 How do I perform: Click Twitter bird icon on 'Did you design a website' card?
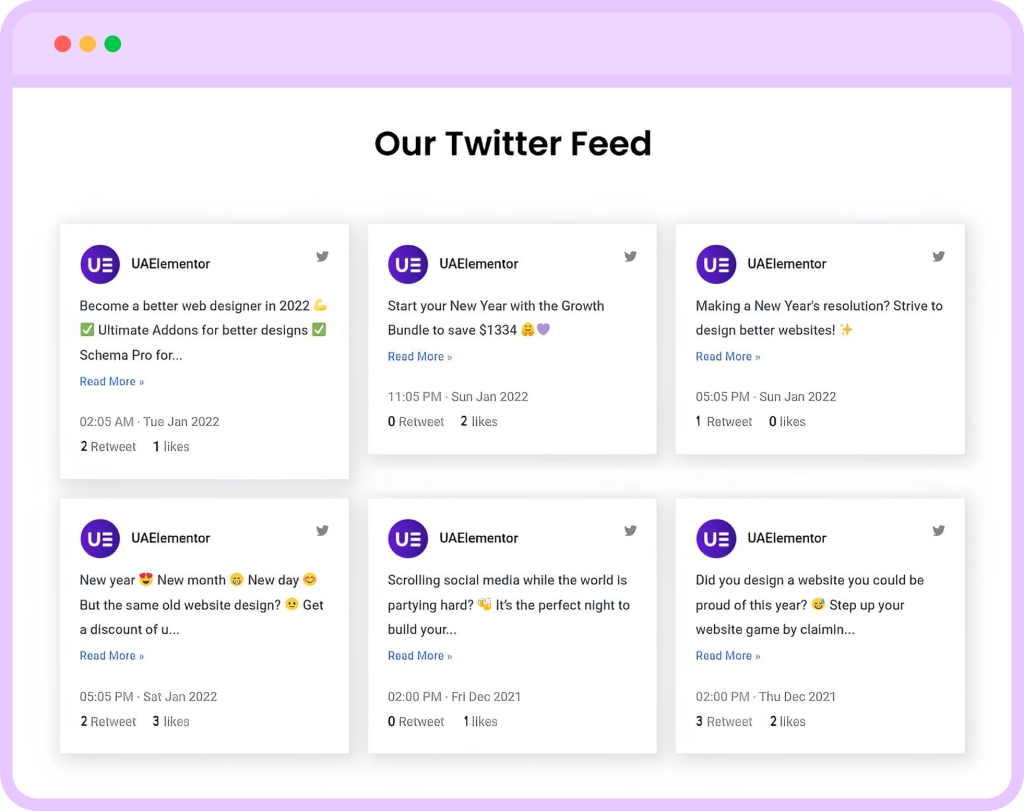tap(939, 531)
